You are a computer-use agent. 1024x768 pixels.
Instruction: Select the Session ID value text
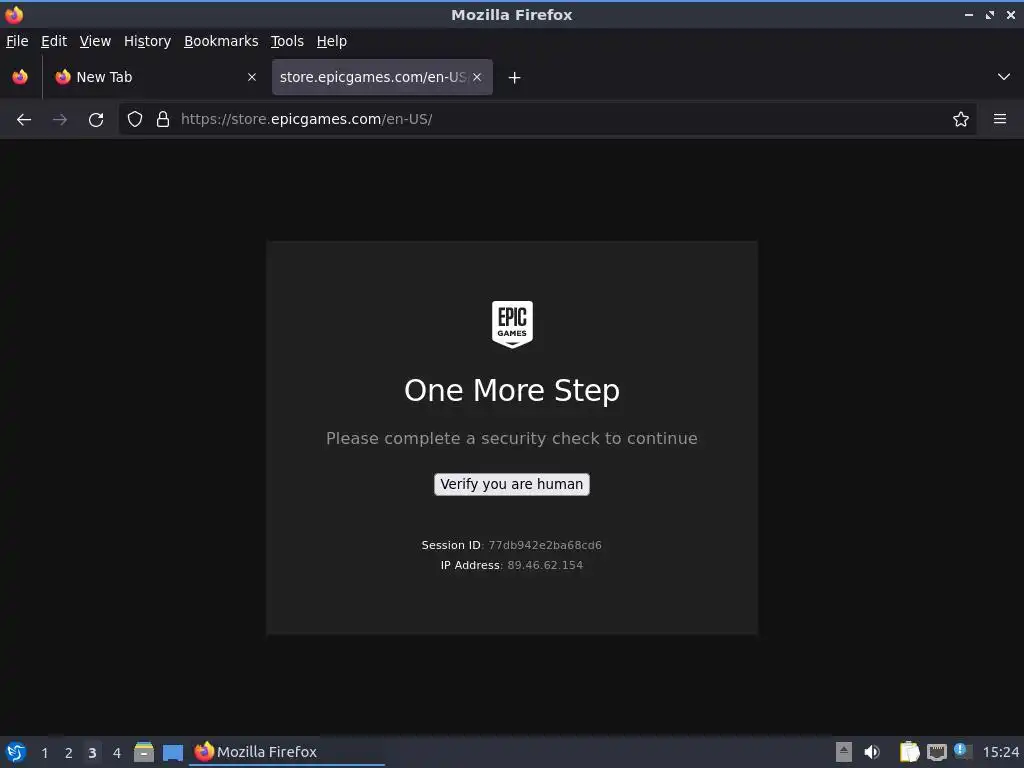click(545, 545)
